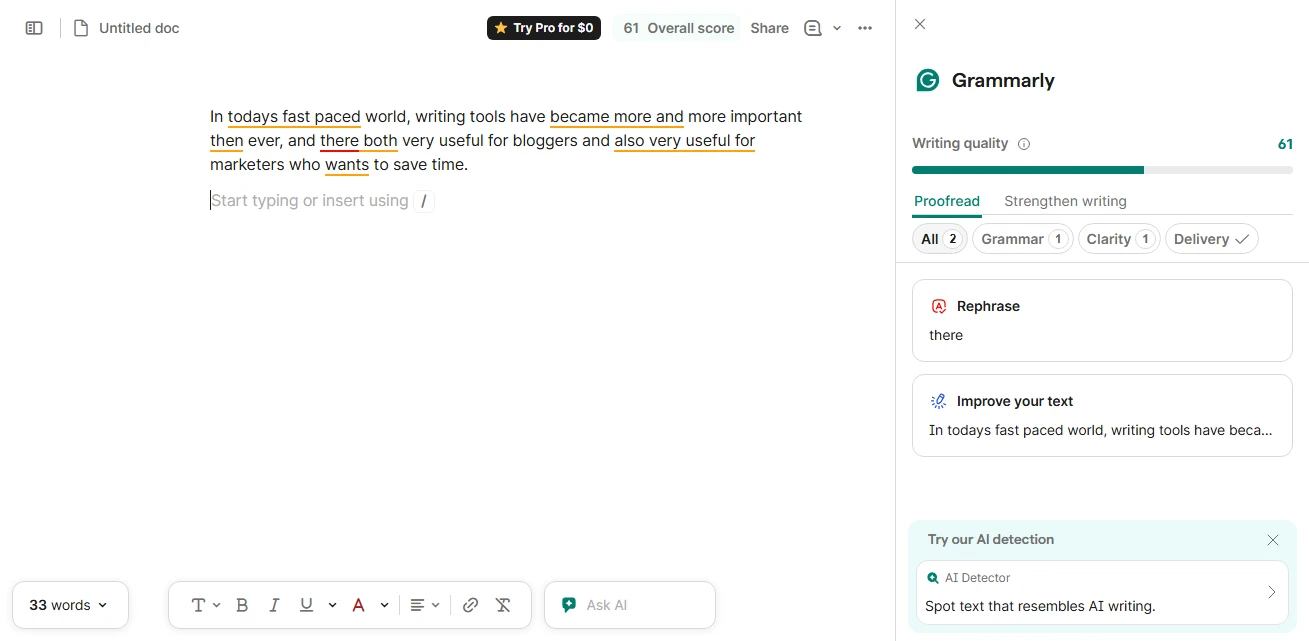Click the red-underlined word 'there'
The width and height of the screenshot is (1309, 641).
[x=339, y=141]
